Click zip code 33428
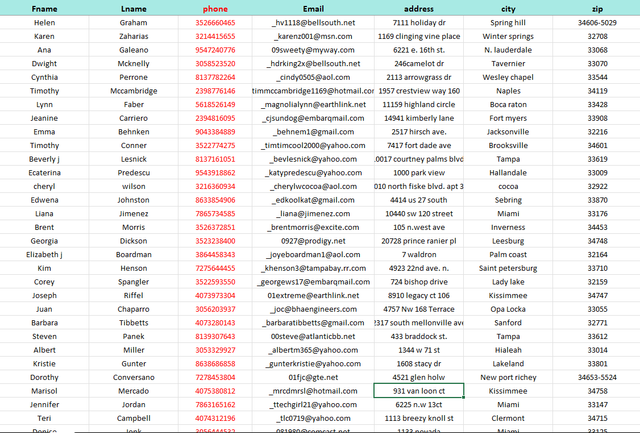640x433 pixels. (597, 104)
